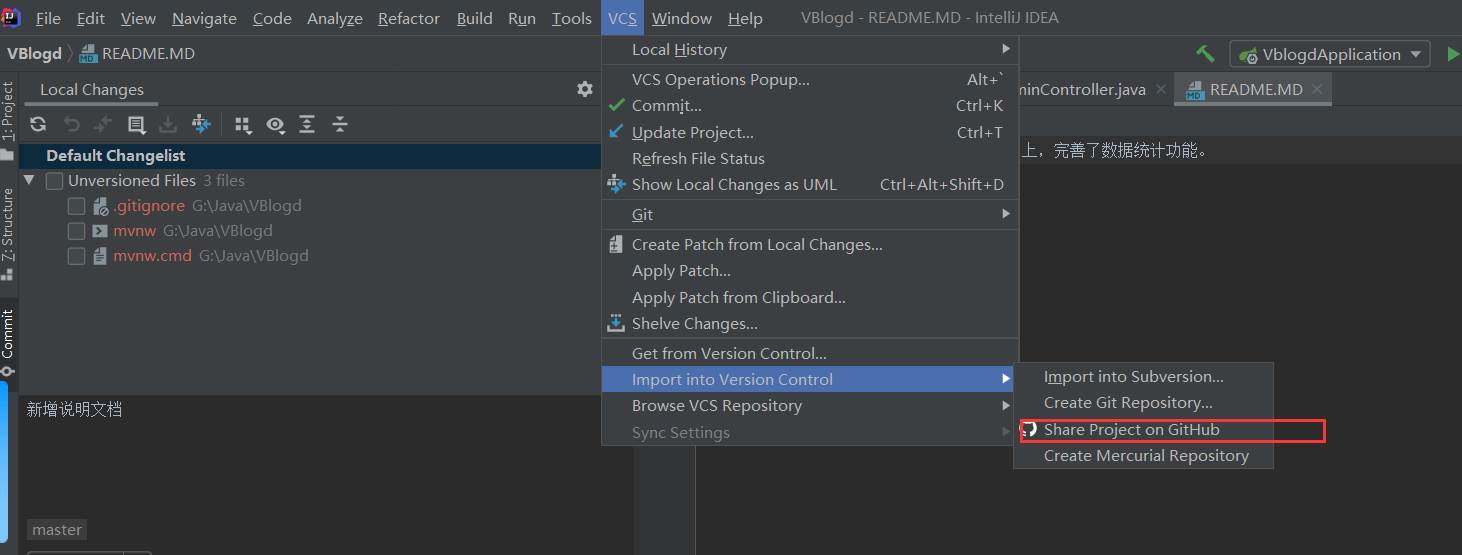Open the Window menu
Image resolution: width=1462 pixels, height=555 pixels.
(682, 18)
